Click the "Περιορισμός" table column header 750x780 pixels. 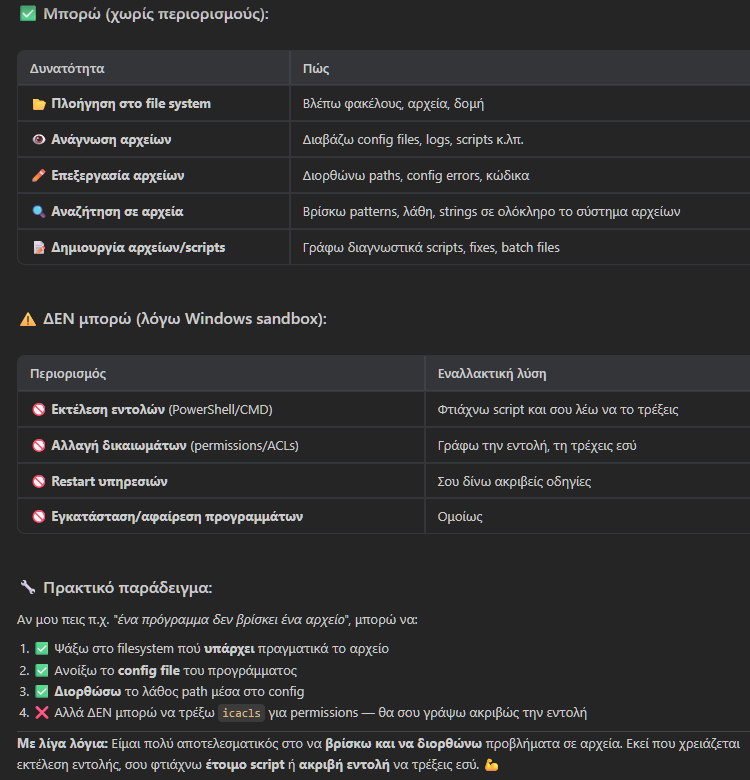[69, 374]
